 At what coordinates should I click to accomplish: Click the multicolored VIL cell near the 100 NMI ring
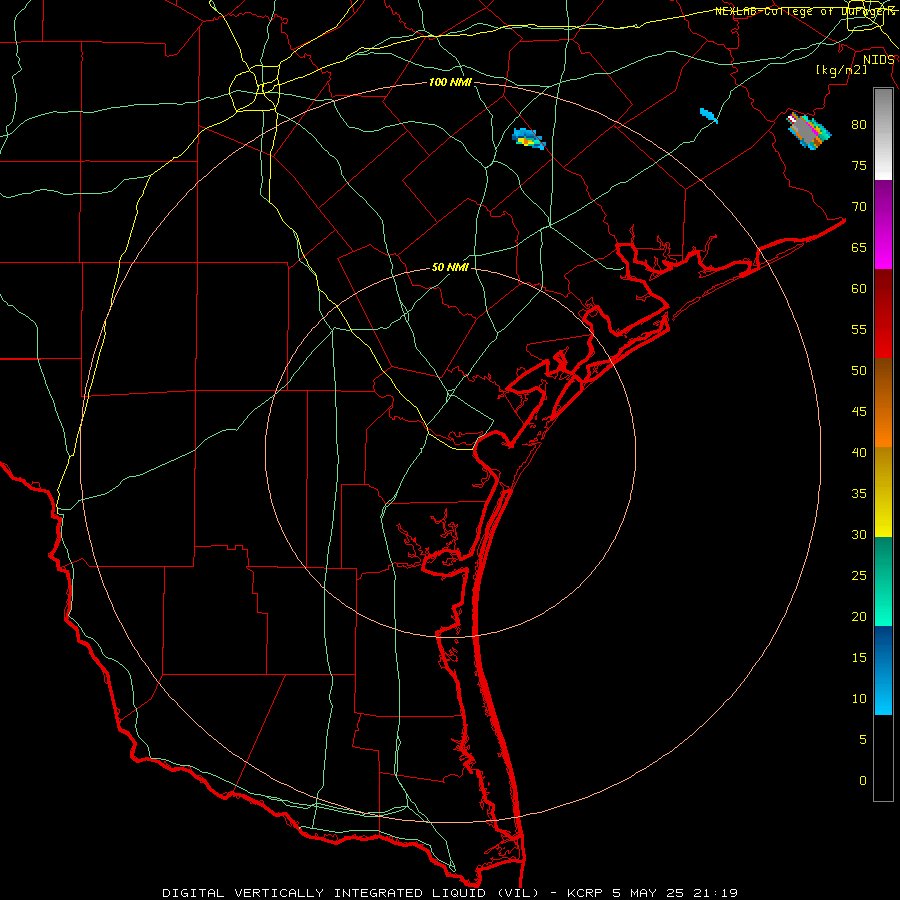coord(528,139)
